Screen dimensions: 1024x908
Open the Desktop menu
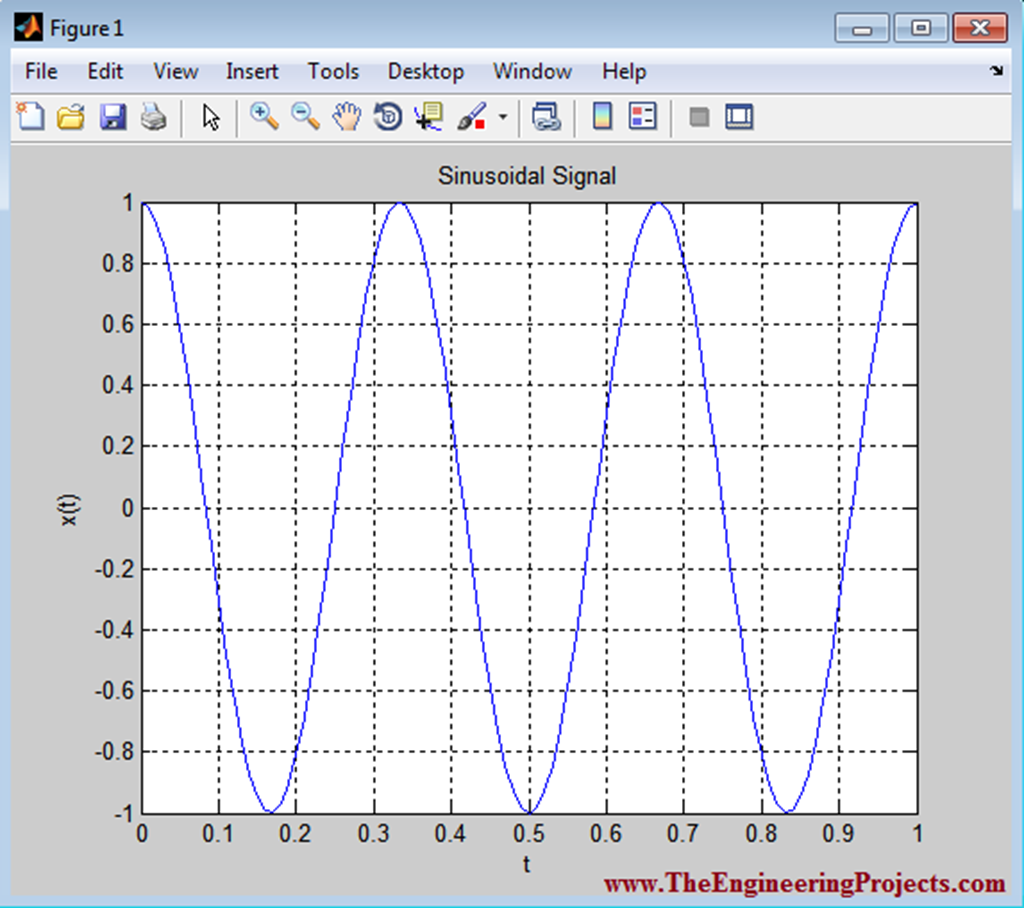tap(426, 71)
